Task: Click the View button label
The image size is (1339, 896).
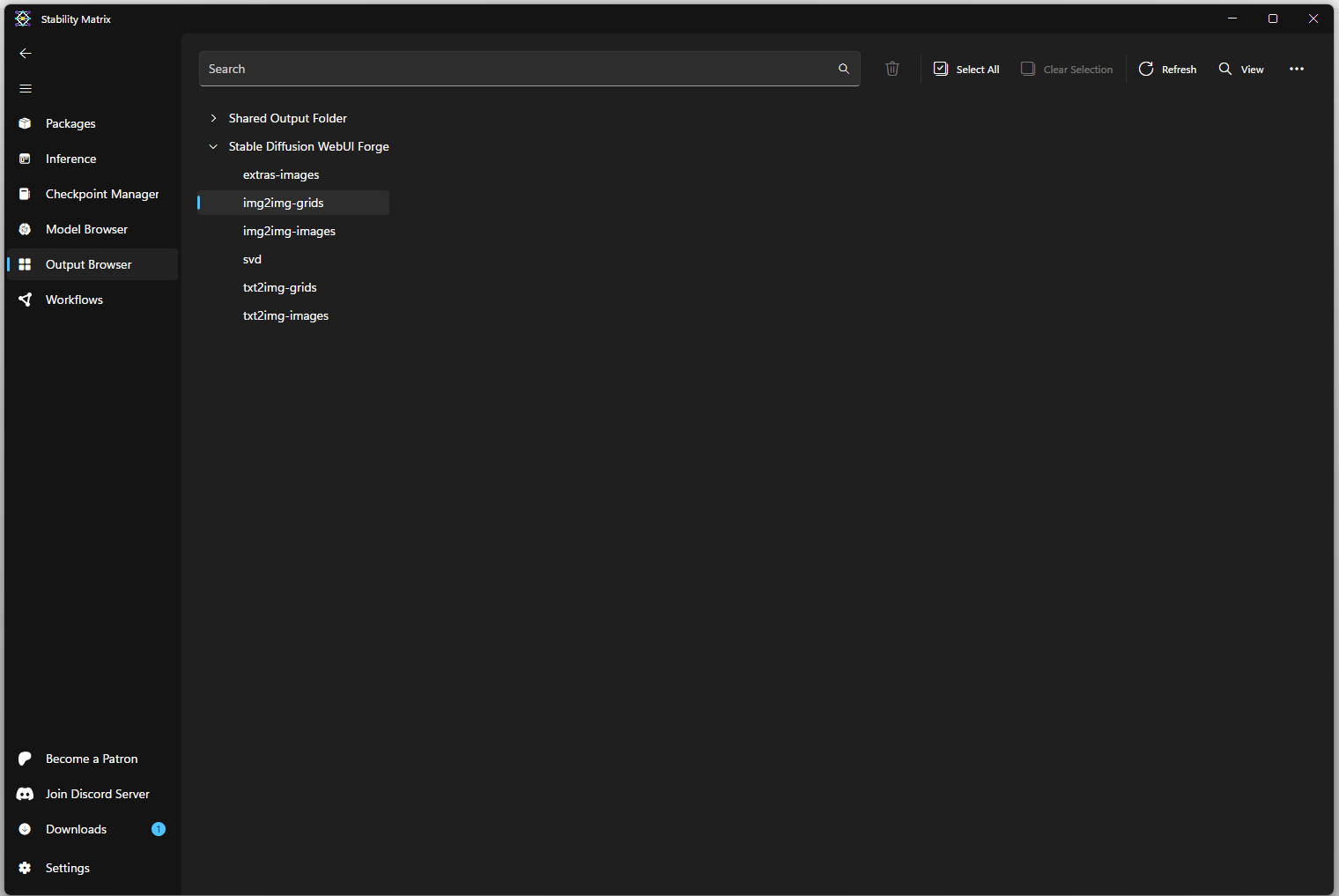Action: (x=1252, y=70)
